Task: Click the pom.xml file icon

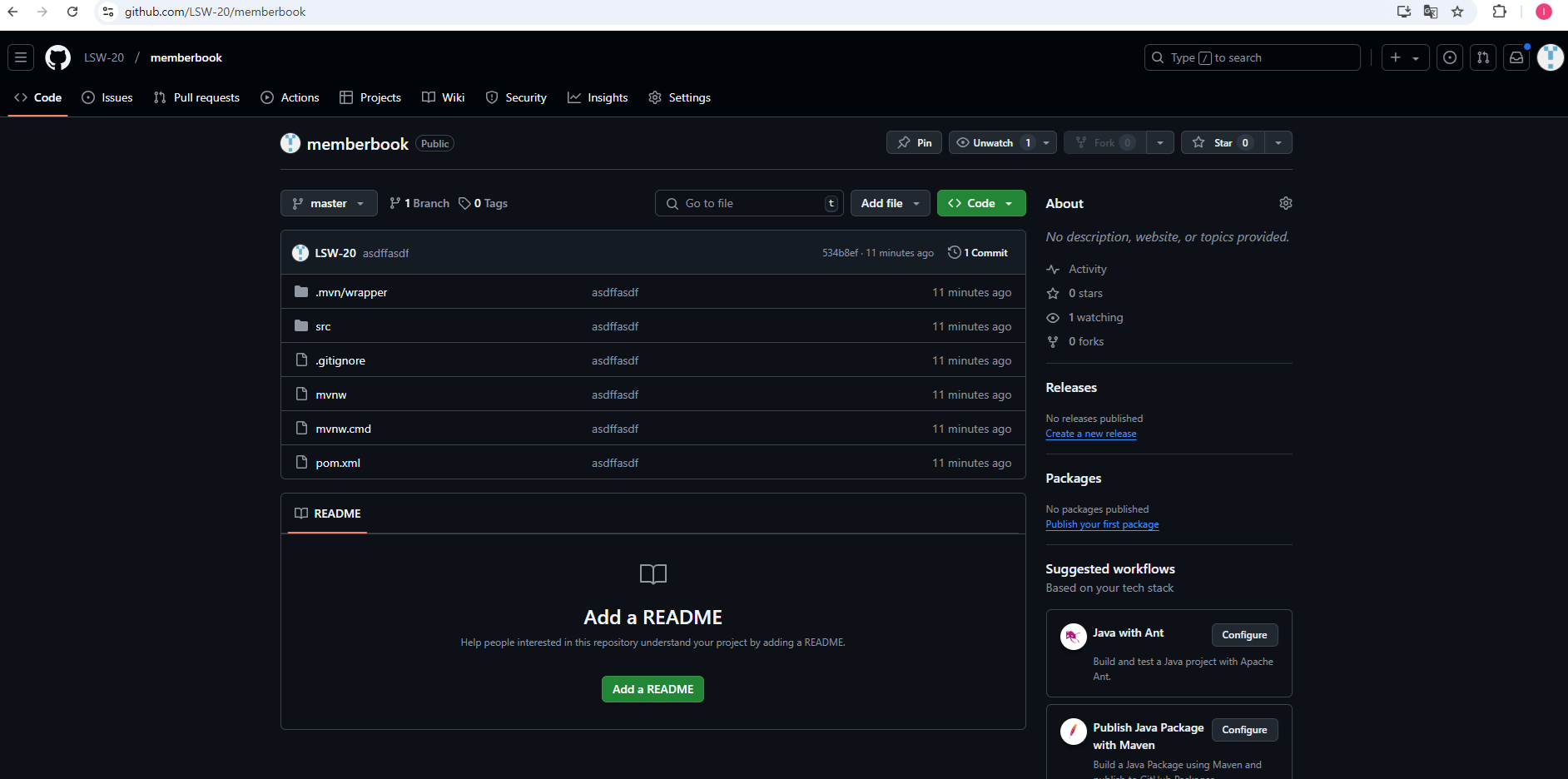Action: click(x=301, y=463)
